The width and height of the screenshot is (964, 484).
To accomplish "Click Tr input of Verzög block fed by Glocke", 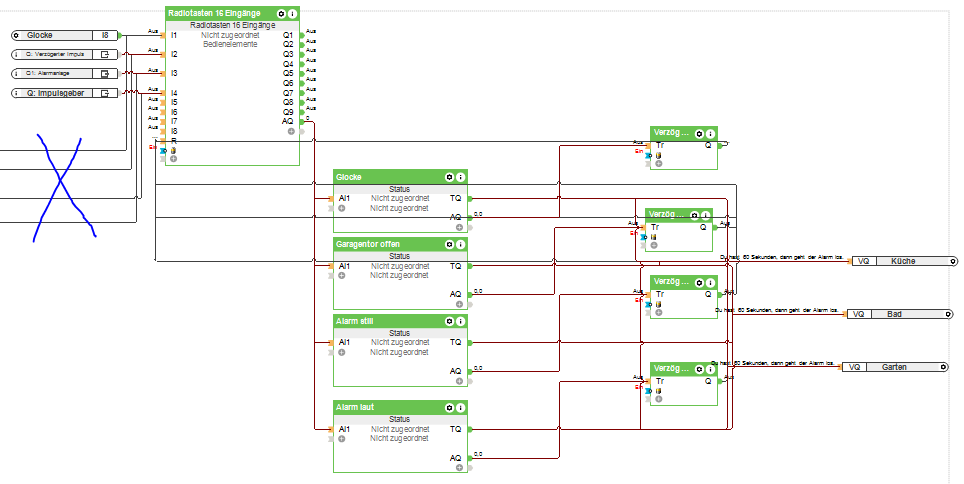I will click(660, 146).
